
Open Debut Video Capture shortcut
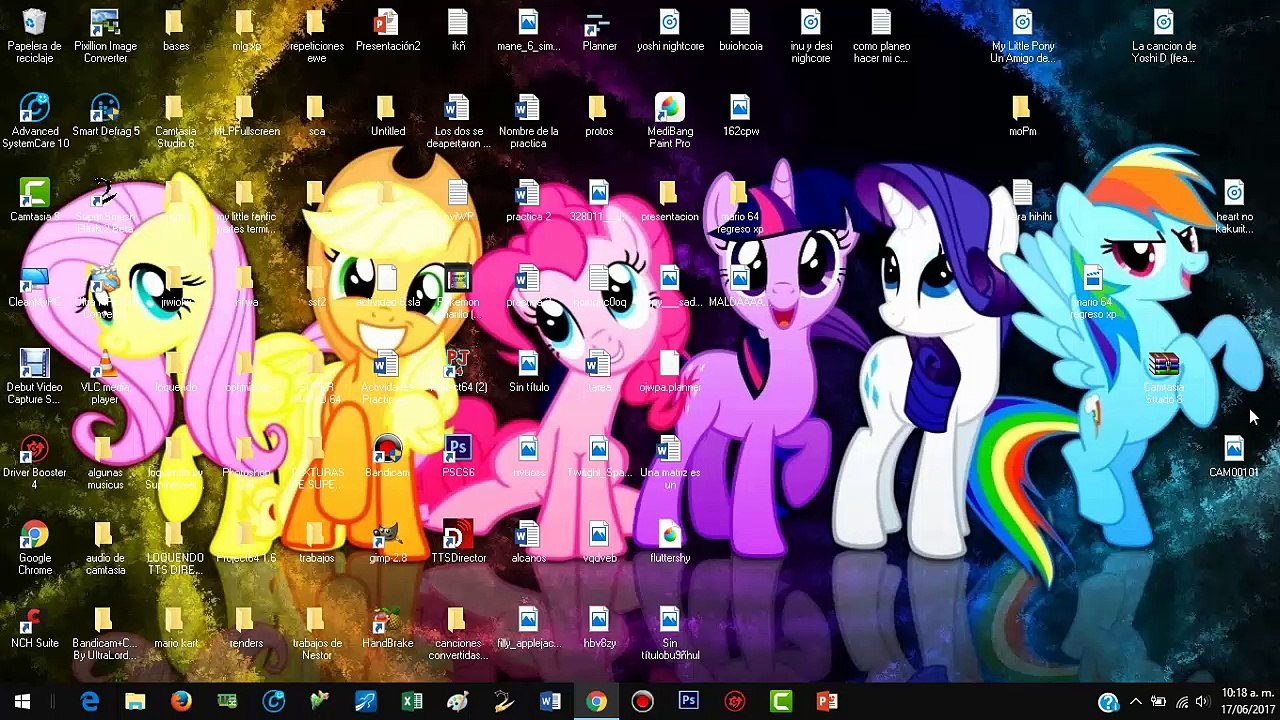[34, 377]
